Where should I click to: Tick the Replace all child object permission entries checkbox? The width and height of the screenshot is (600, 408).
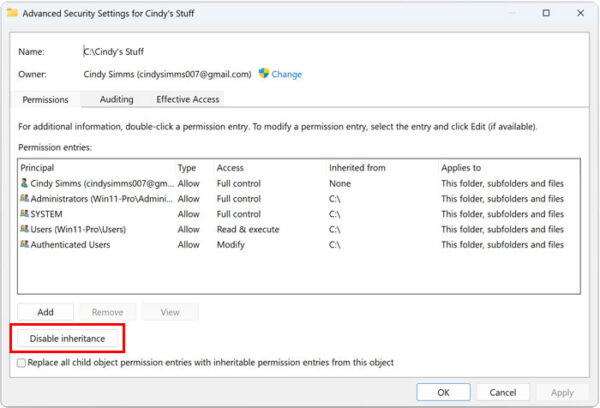[21, 362]
